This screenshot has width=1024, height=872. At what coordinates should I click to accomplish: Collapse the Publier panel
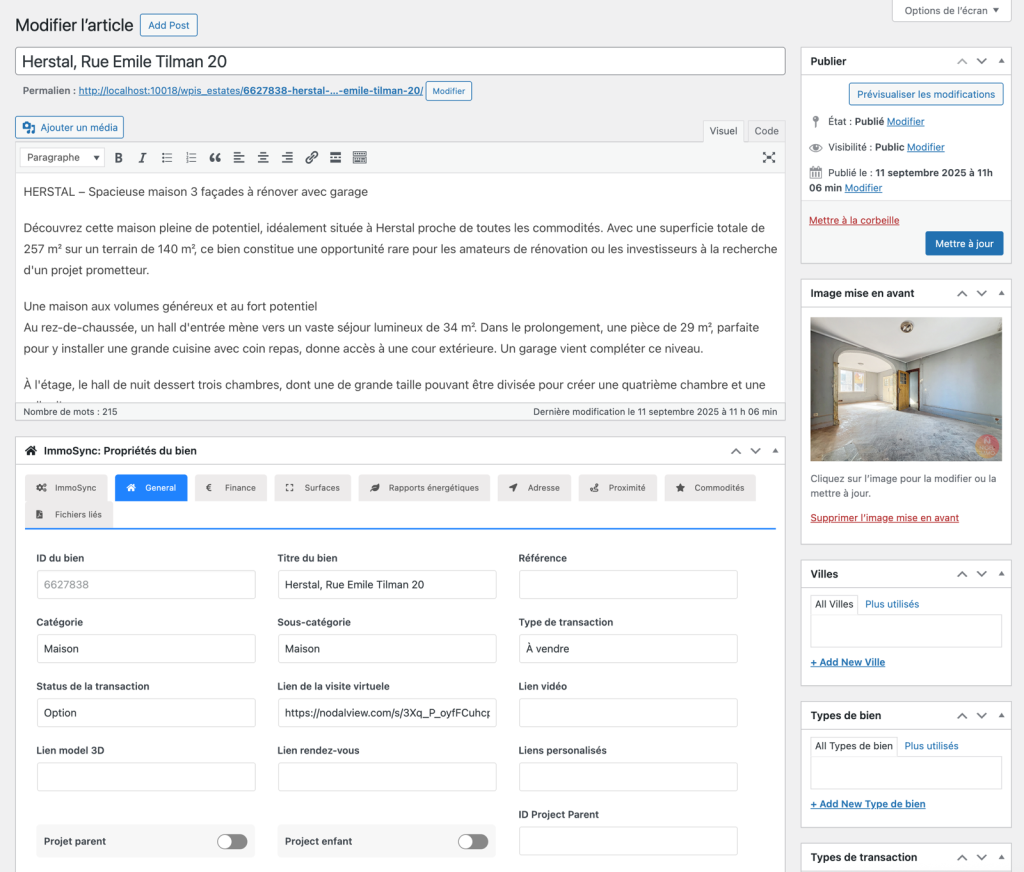1001,61
